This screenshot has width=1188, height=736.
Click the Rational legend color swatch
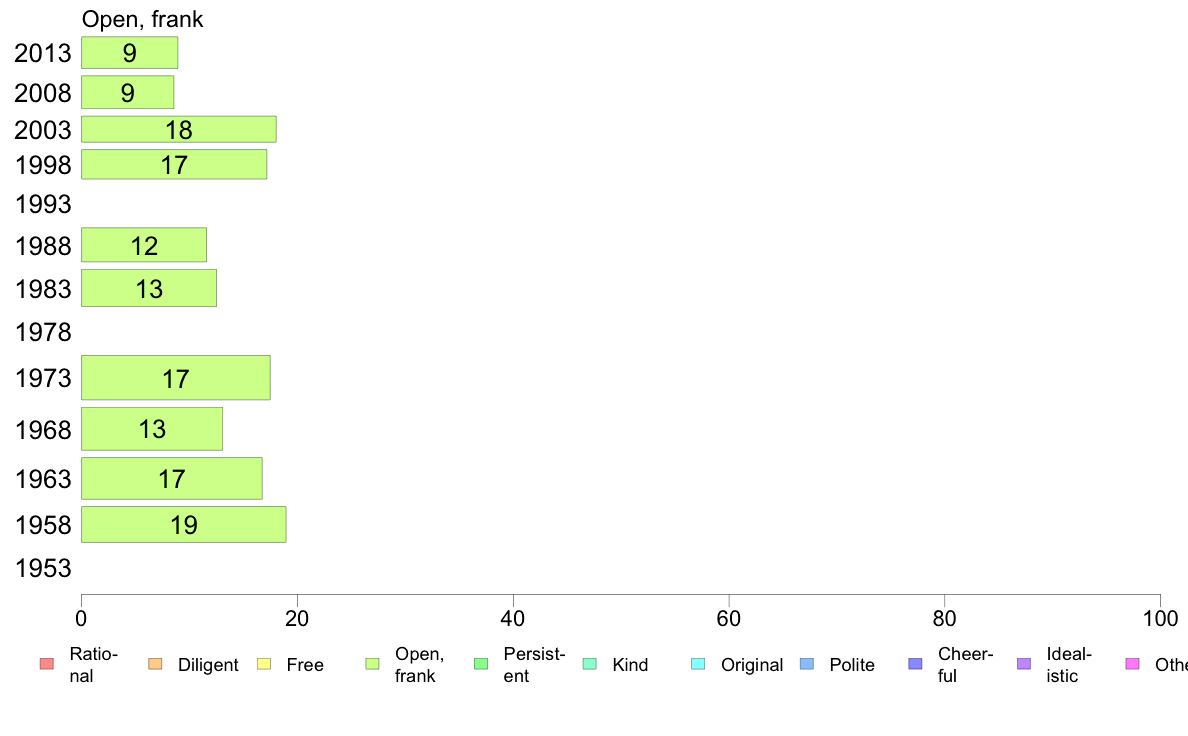coord(47,664)
